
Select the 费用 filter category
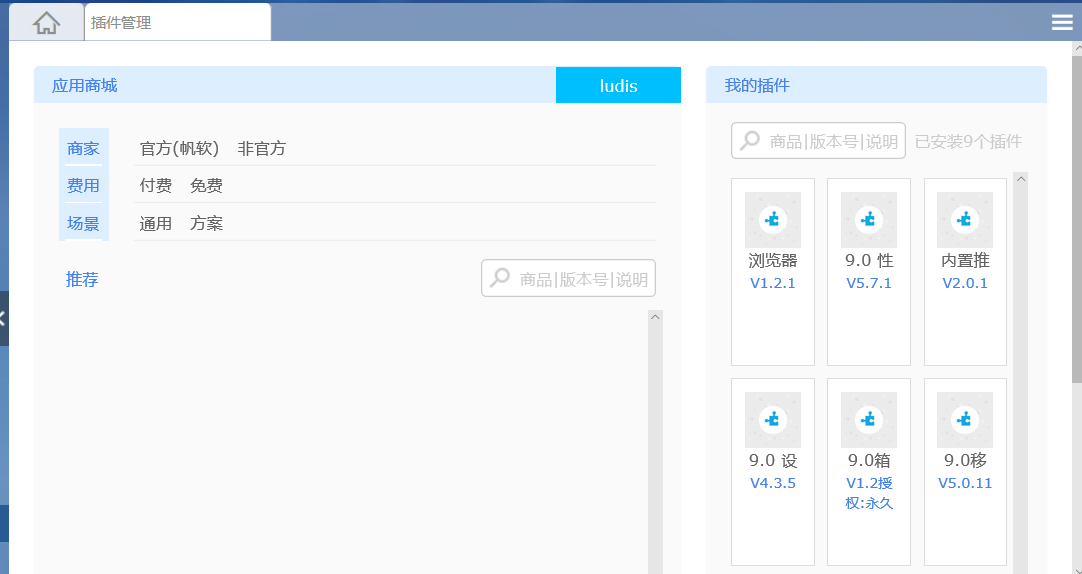point(83,186)
